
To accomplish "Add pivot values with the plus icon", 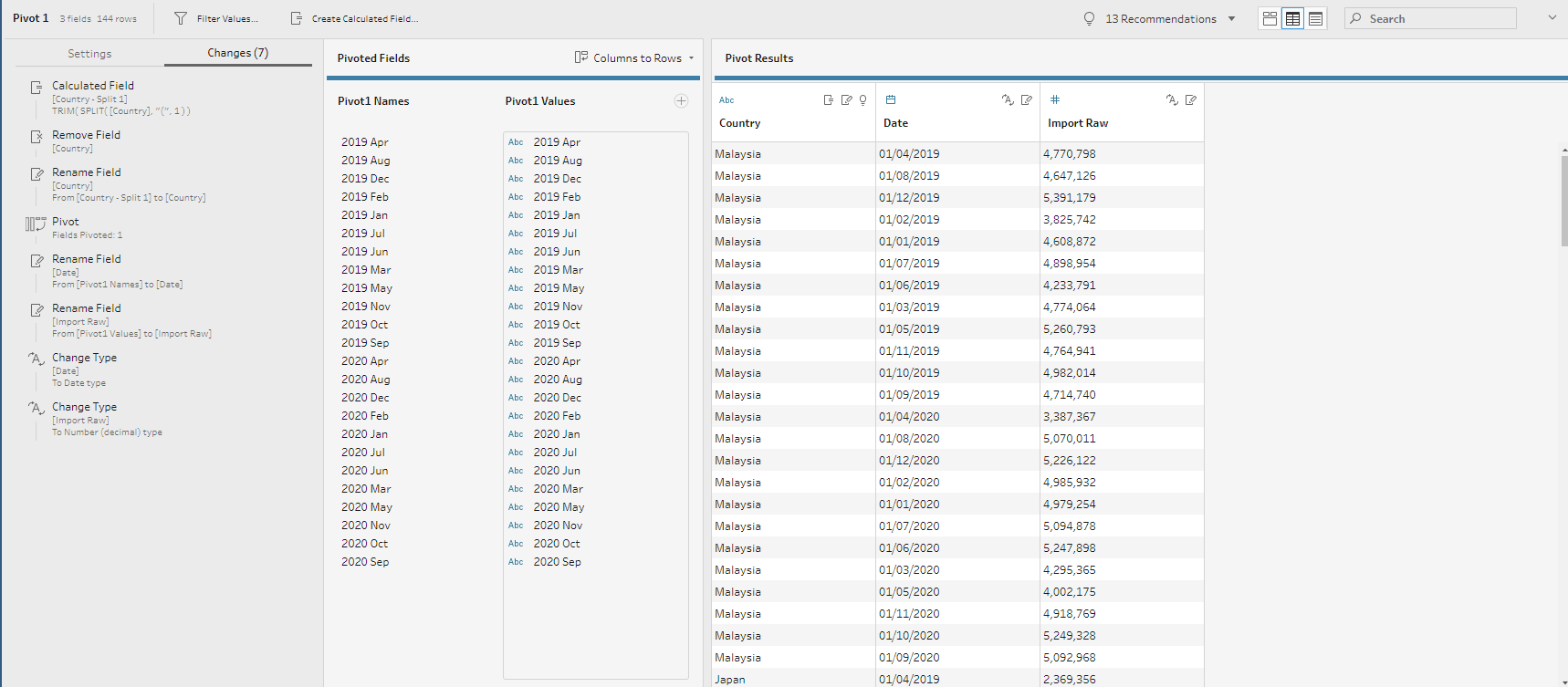I will (681, 101).
